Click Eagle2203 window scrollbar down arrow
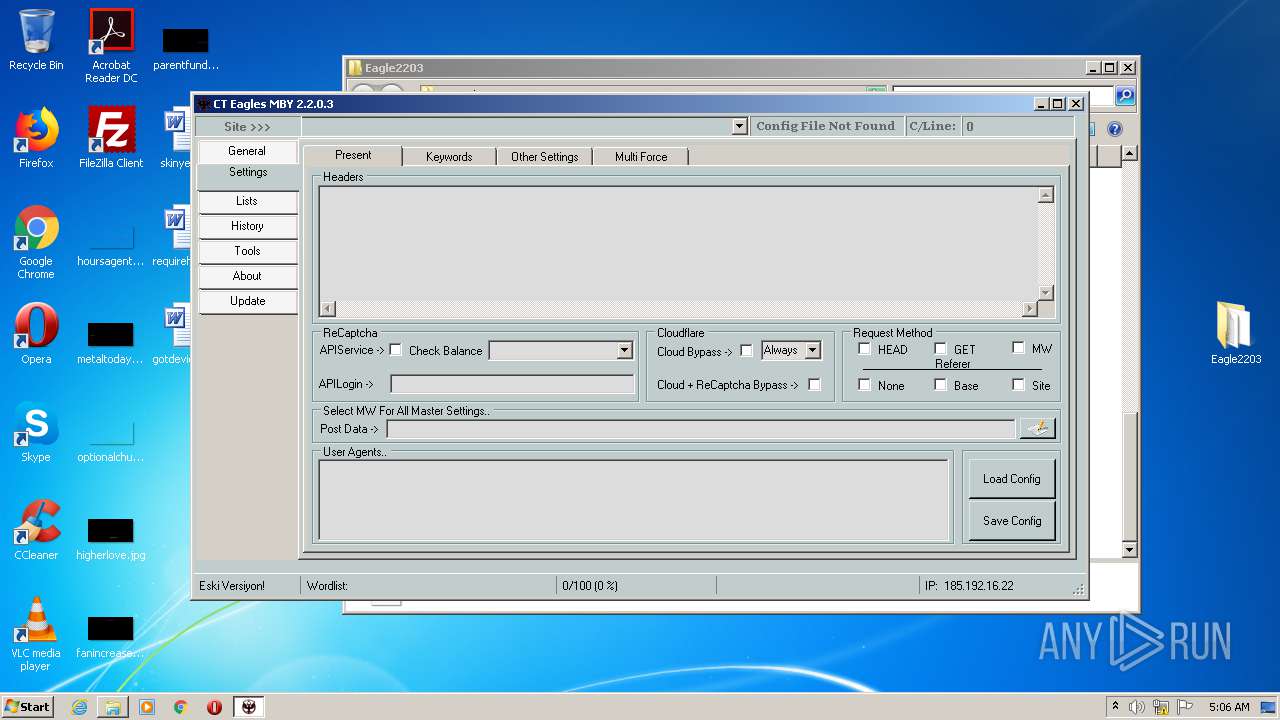1280x720 pixels. tap(1129, 550)
